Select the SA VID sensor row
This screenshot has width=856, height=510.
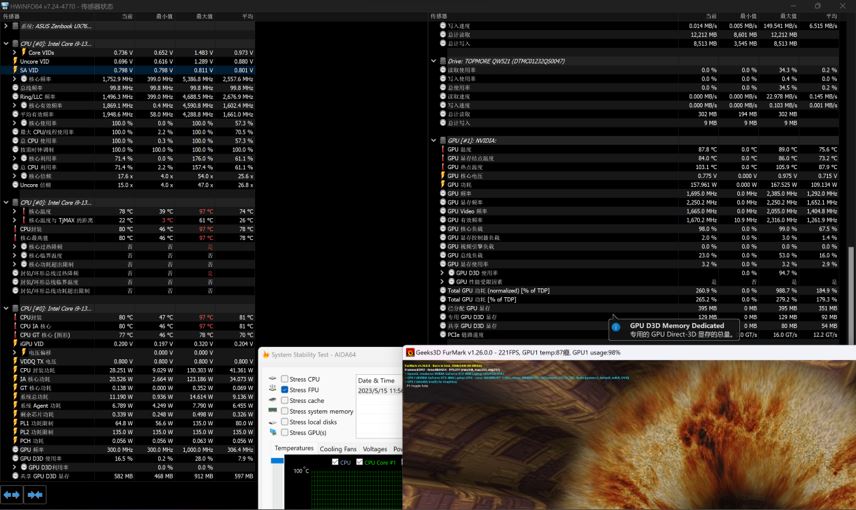pos(127,70)
